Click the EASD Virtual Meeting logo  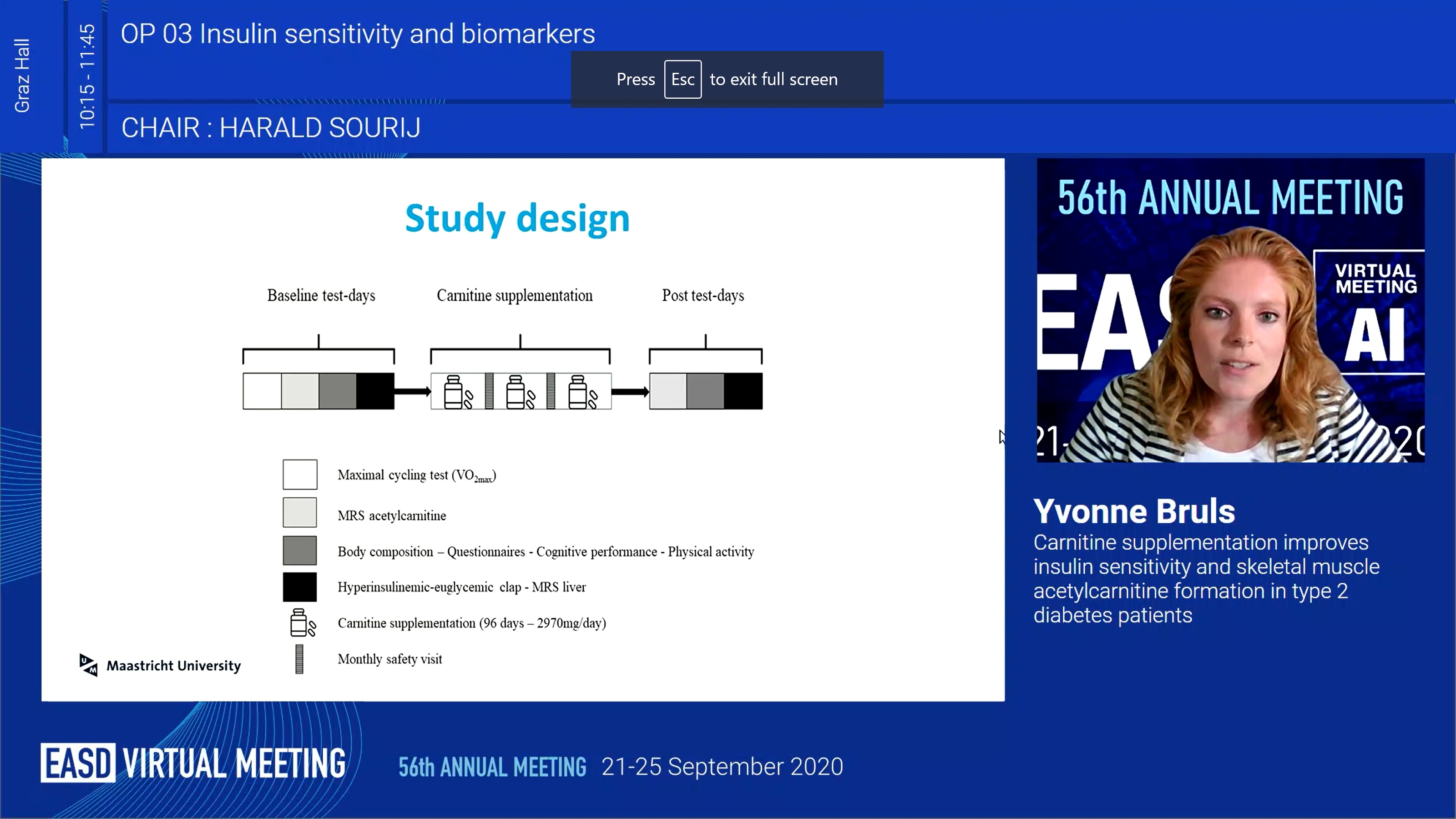coord(193,763)
